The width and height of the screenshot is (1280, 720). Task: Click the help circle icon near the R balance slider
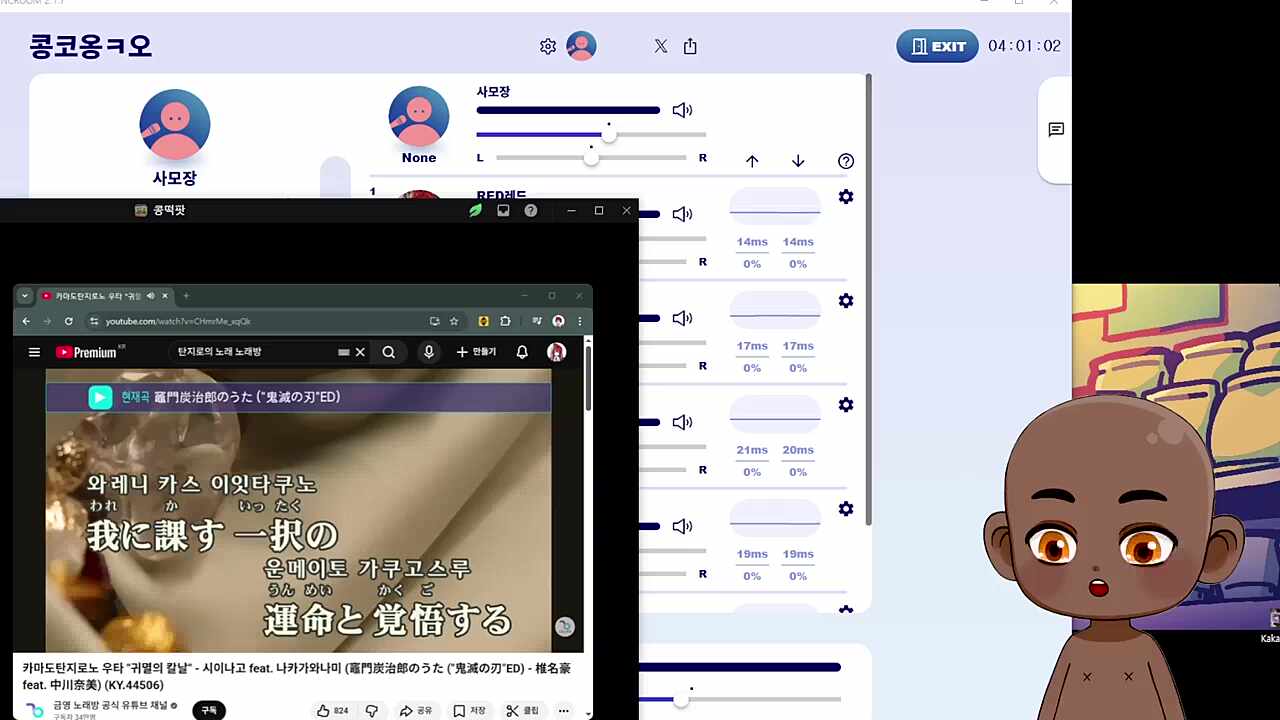[x=845, y=160]
